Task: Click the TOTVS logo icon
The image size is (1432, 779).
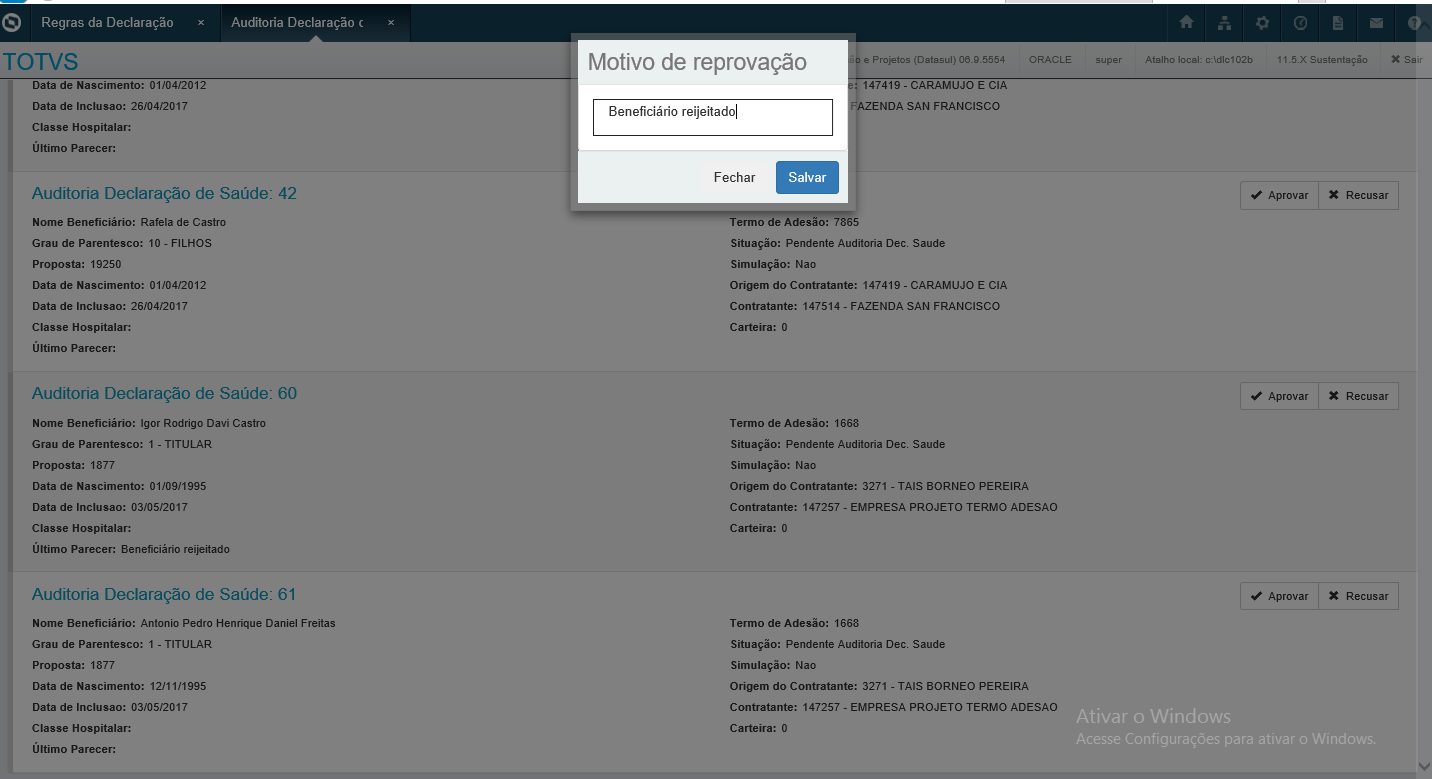Action: coord(12,22)
